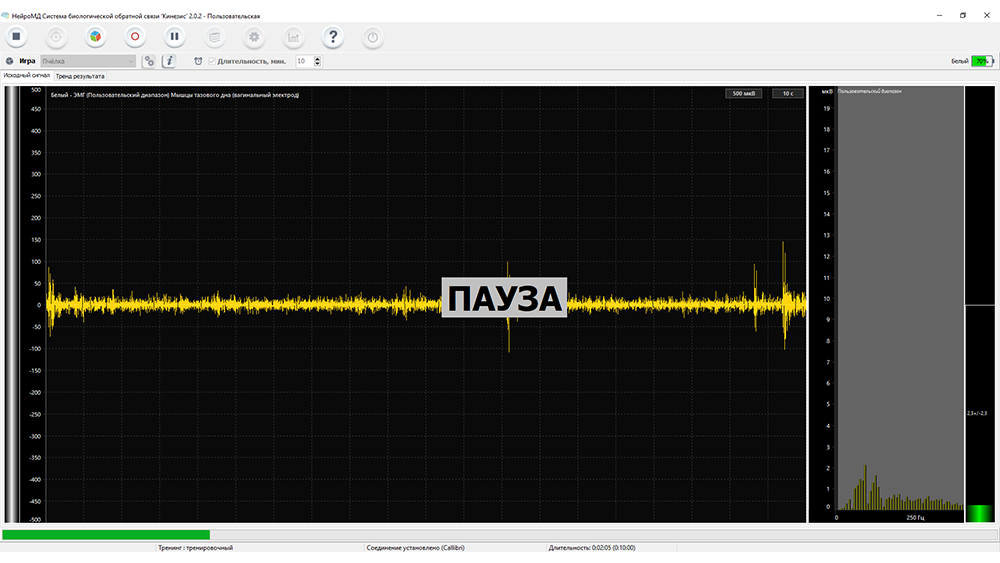
Task: Click the '250 Гц' axis label
Action: 915,517
